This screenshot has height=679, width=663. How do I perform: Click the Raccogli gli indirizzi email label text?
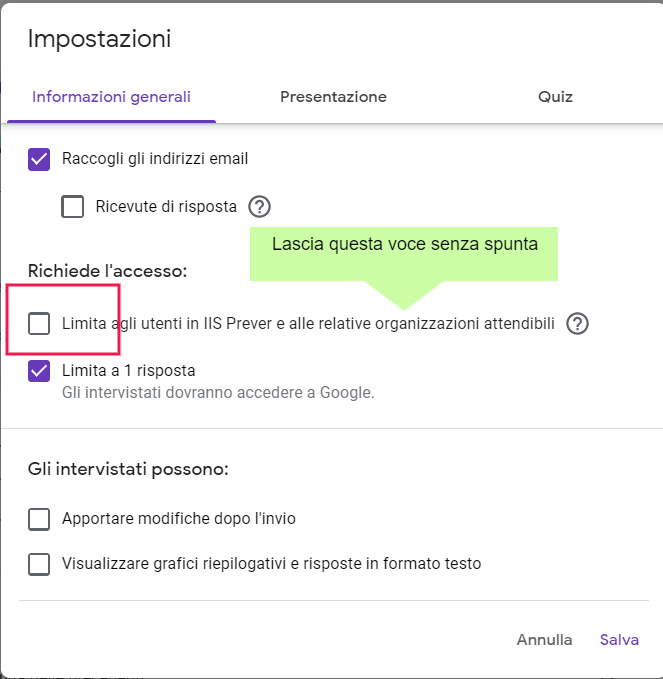click(x=155, y=158)
